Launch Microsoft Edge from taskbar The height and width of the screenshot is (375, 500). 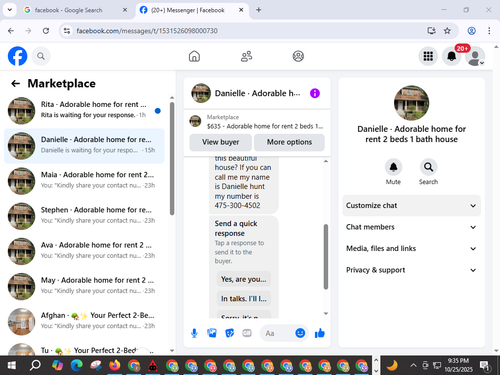click(77, 366)
